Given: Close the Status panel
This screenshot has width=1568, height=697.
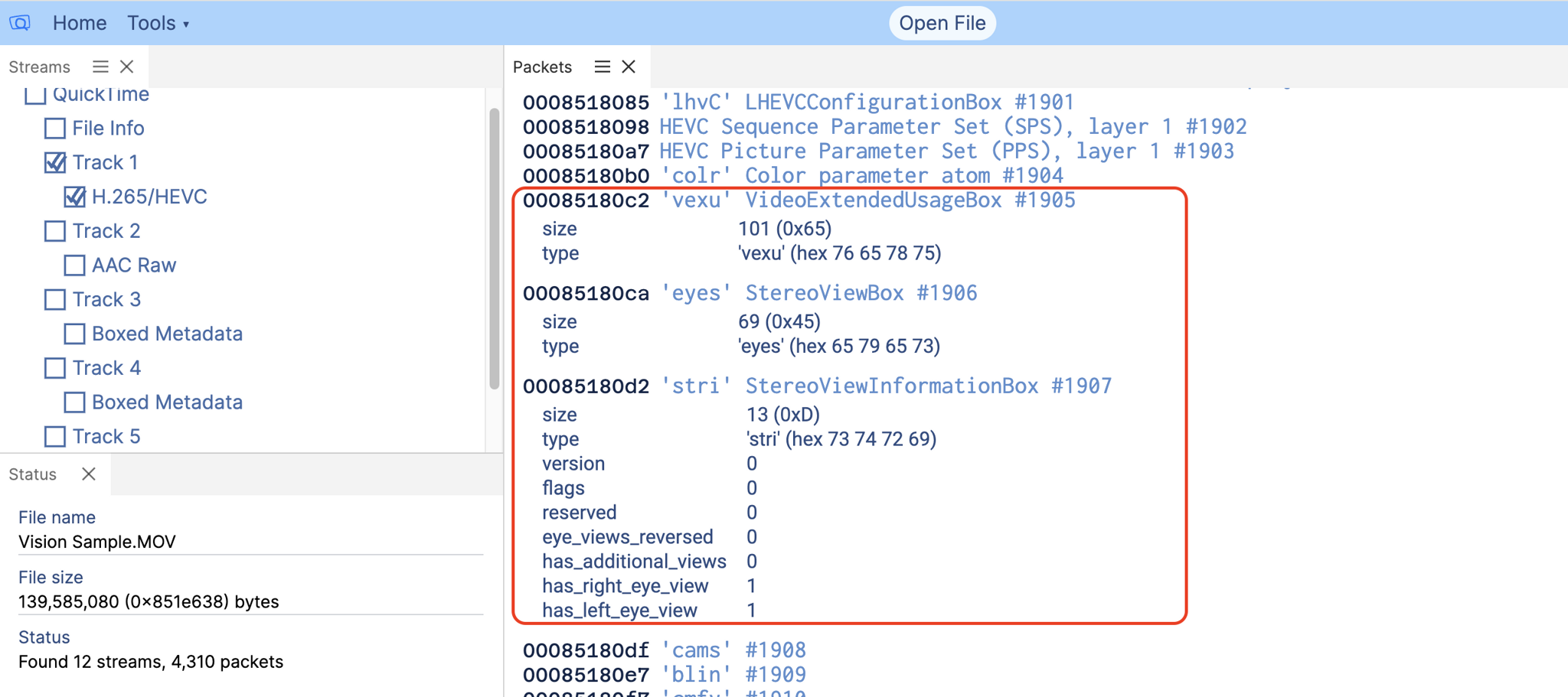Looking at the screenshot, I should pos(89,474).
